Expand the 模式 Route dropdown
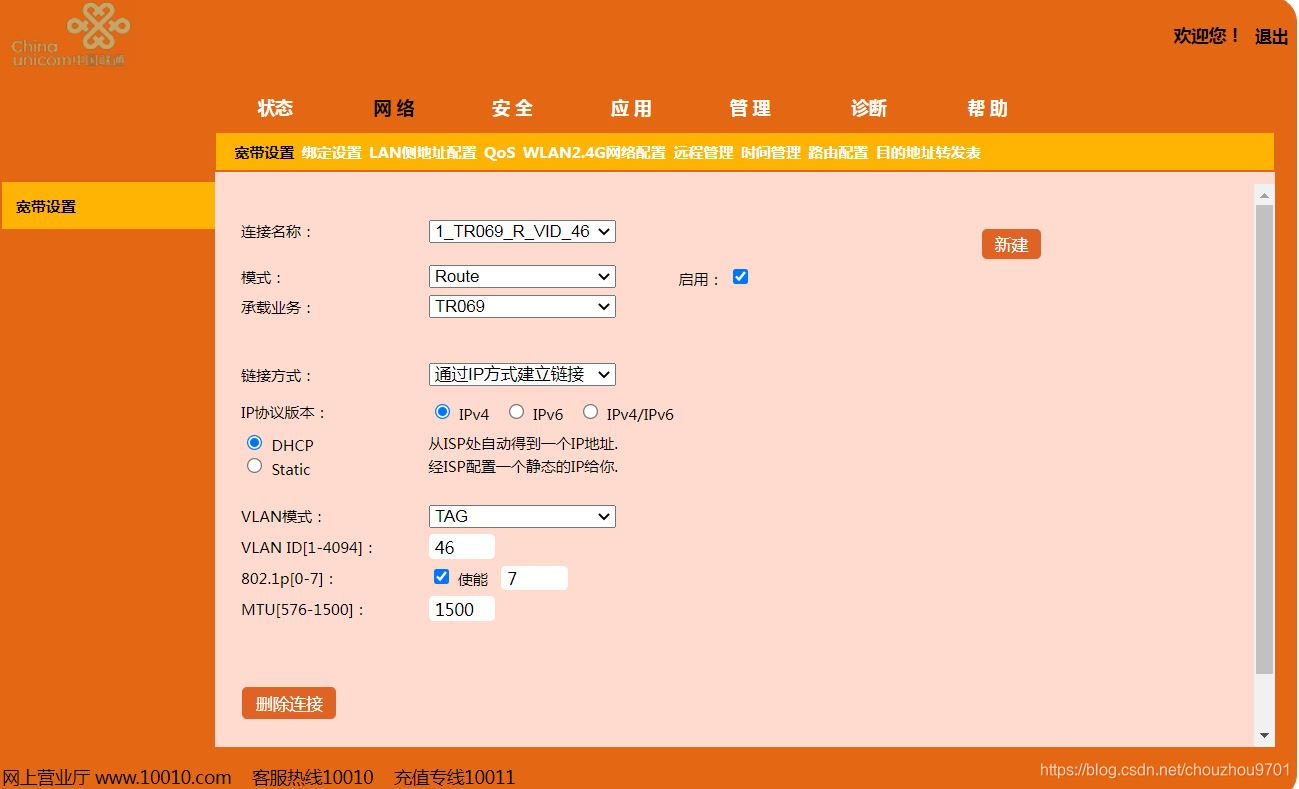 pos(522,276)
